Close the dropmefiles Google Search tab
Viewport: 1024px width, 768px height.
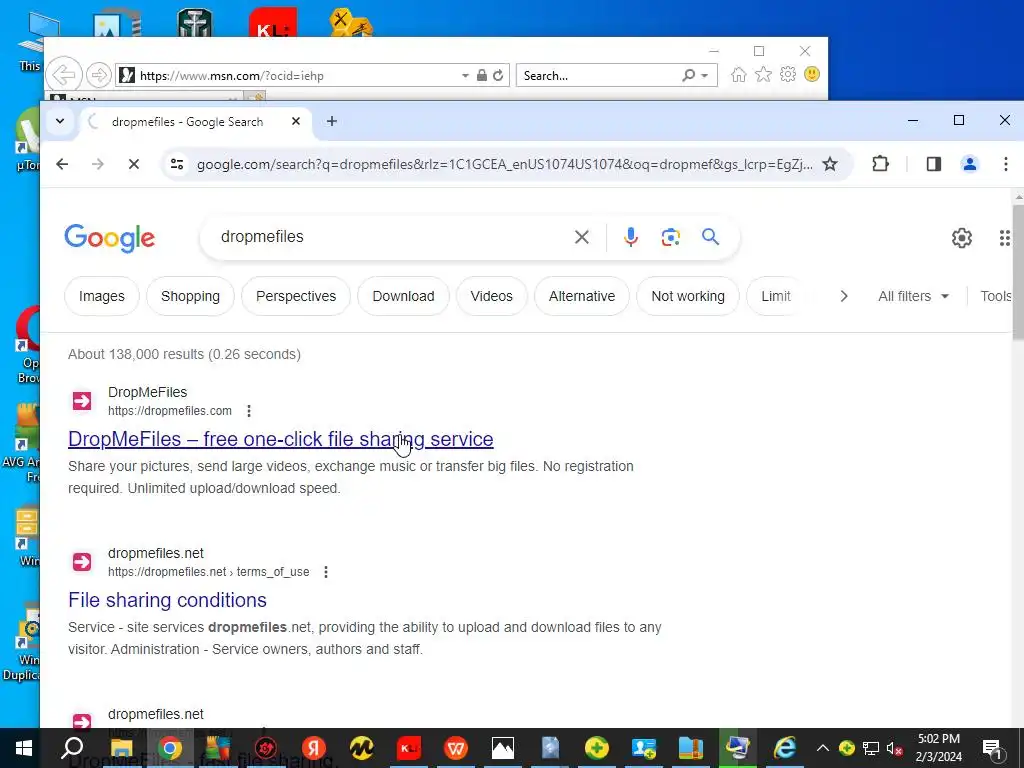[296, 121]
